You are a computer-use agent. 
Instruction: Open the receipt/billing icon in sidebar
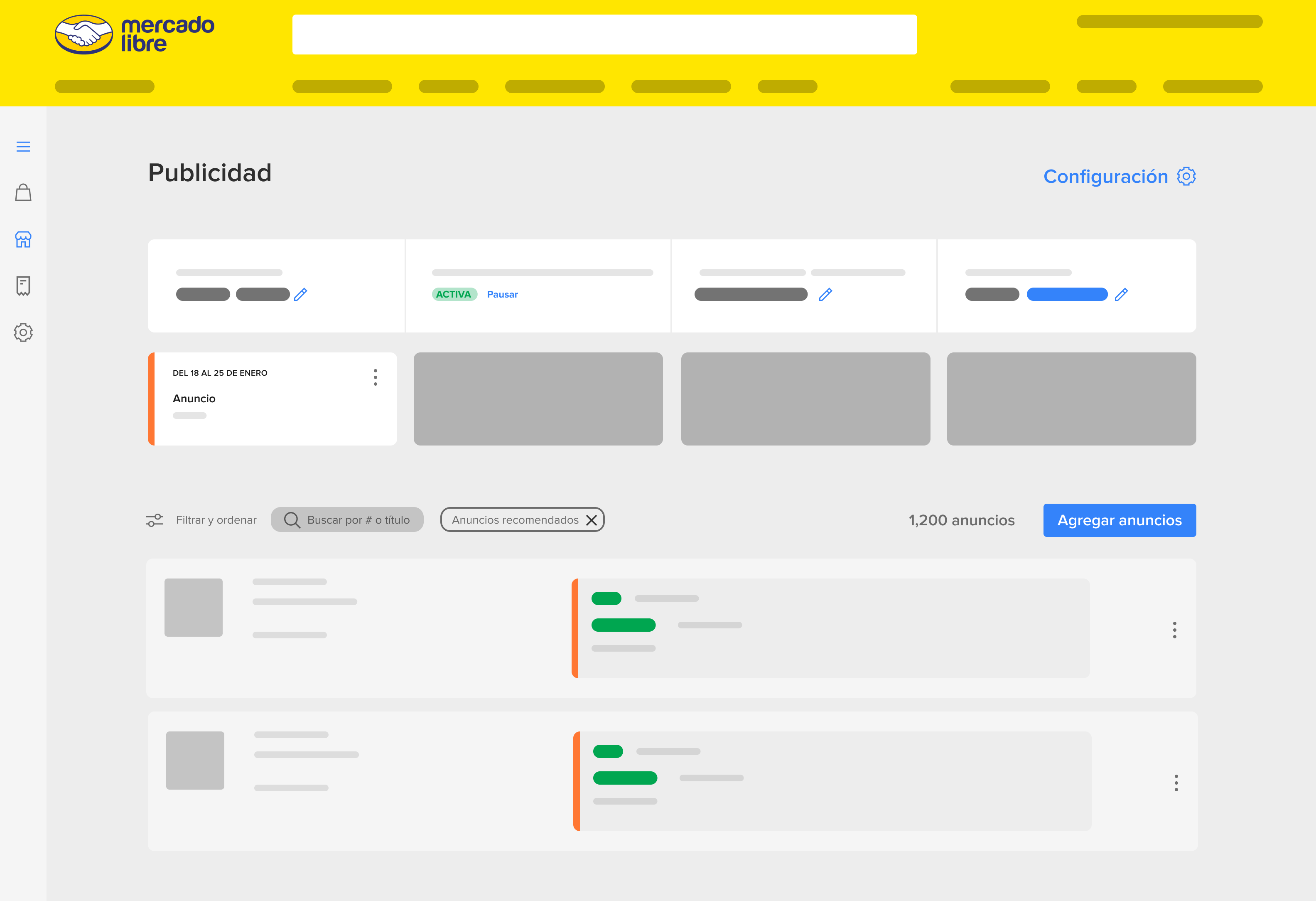point(23,286)
